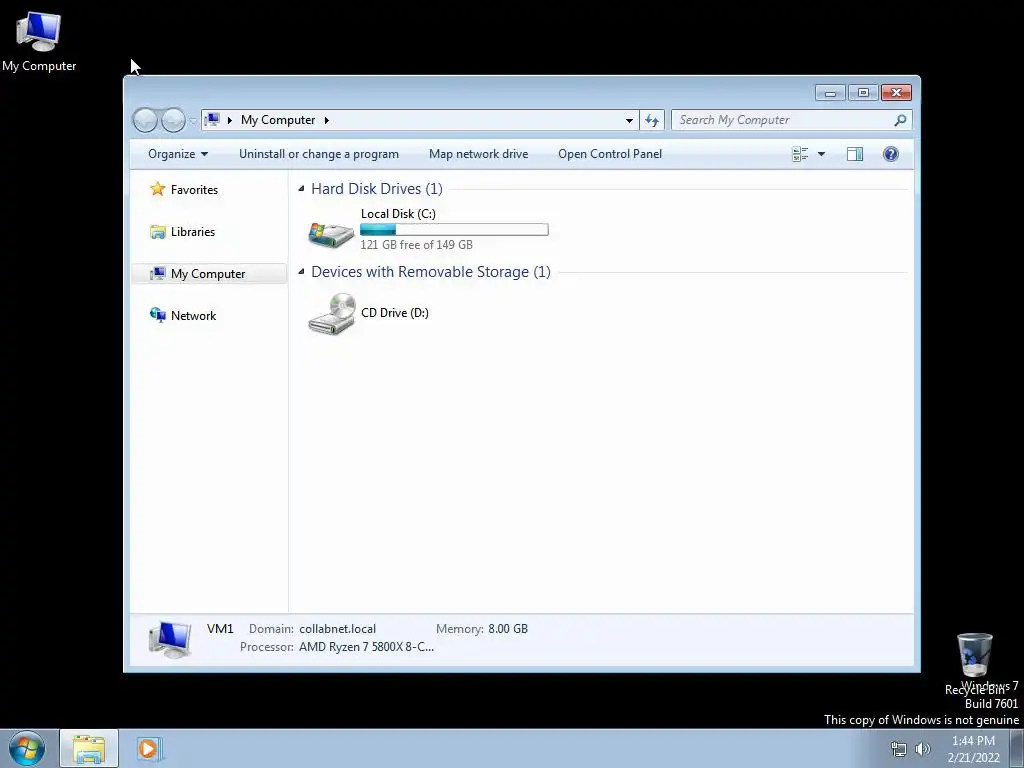1024x768 pixels.
Task: Select My Computer in navigation pane
Action: point(208,274)
